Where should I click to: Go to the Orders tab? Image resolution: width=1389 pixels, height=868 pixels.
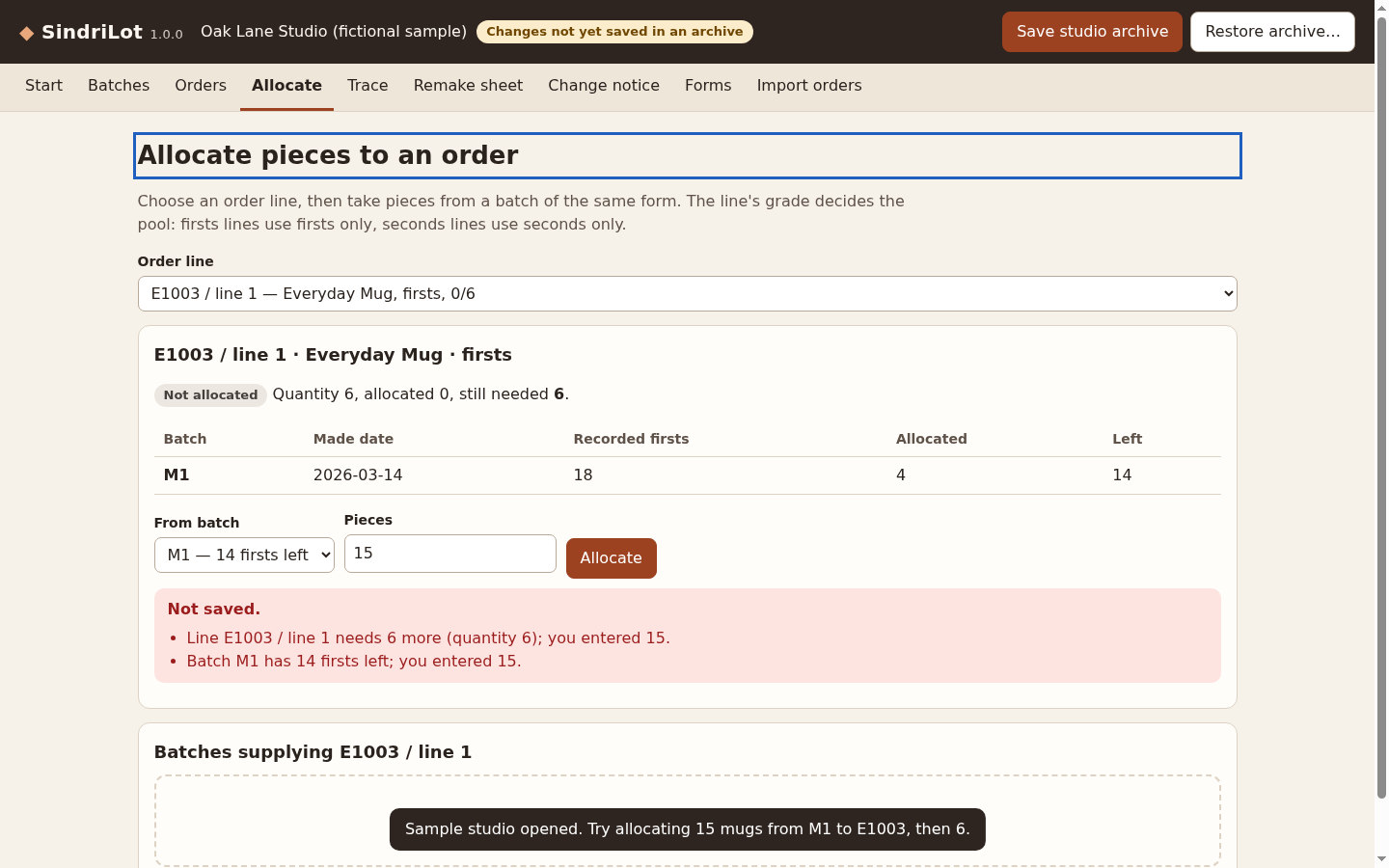coord(201,86)
